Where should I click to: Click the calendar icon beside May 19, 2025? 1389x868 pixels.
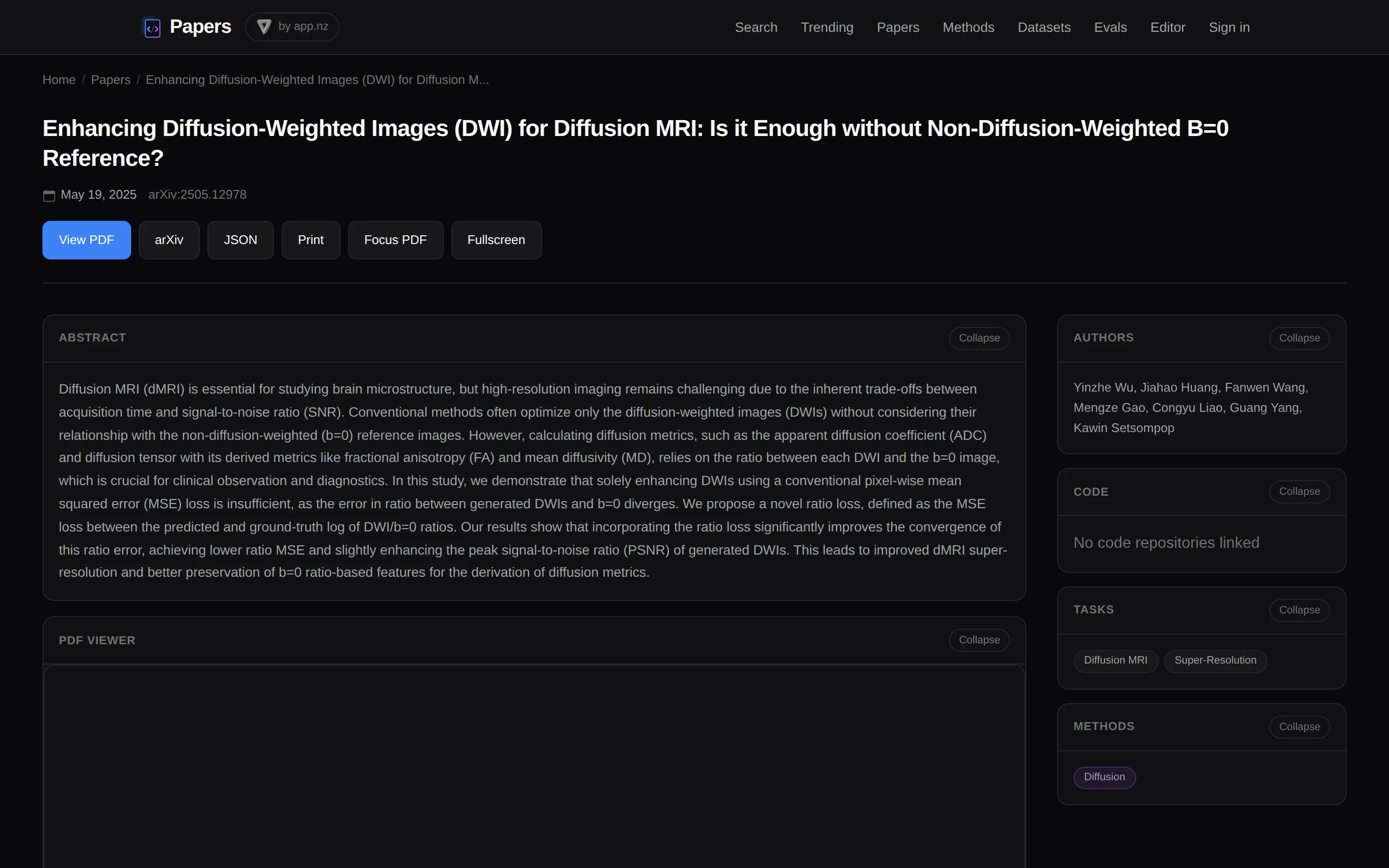pos(49,195)
